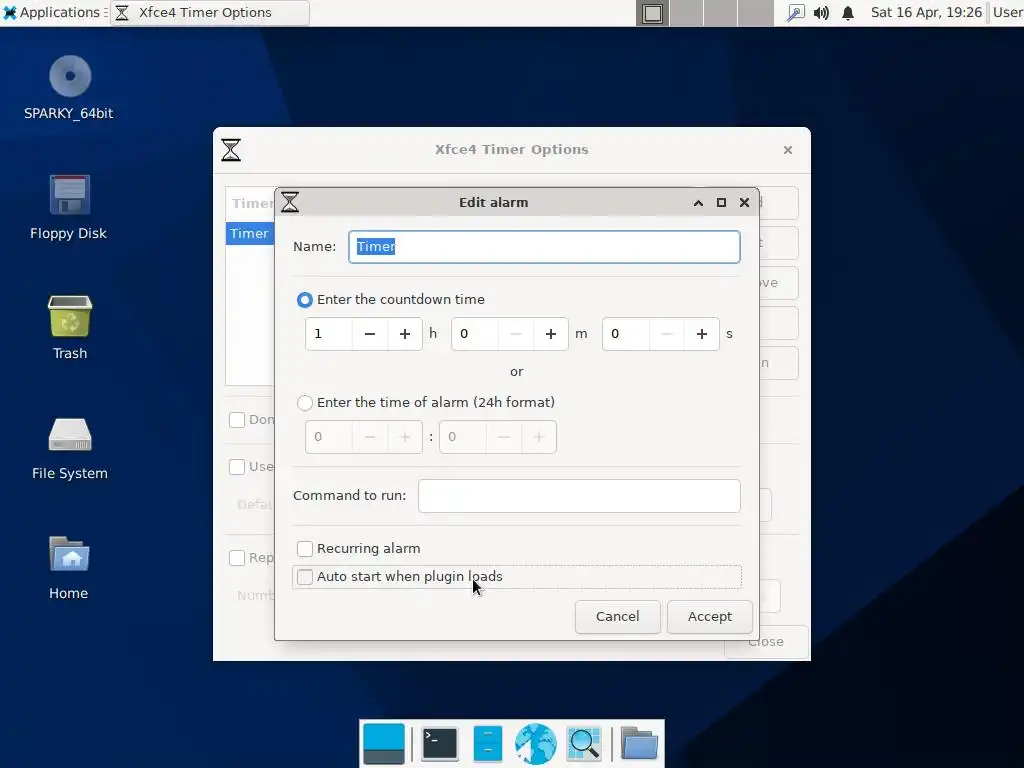This screenshot has height=768, width=1024.
Task: Increase the countdown seconds value
Action: point(701,334)
